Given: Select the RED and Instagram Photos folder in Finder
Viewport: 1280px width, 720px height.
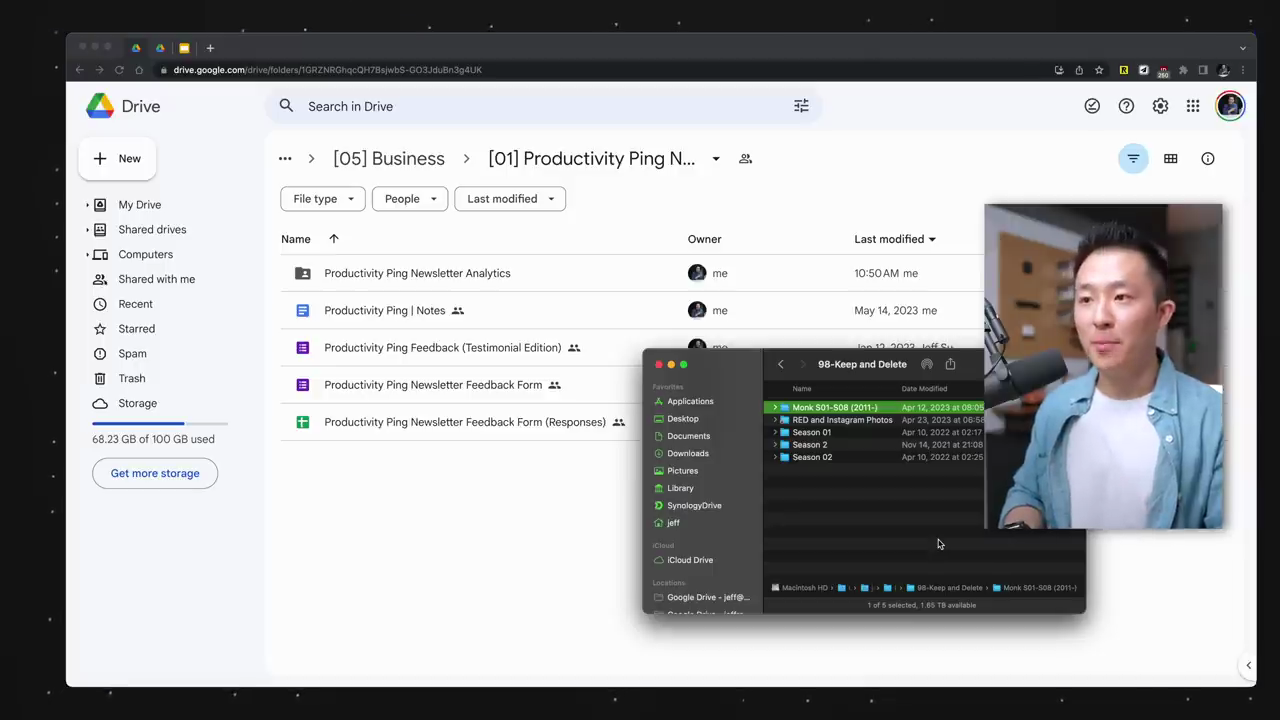Looking at the screenshot, I should coord(842,421).
